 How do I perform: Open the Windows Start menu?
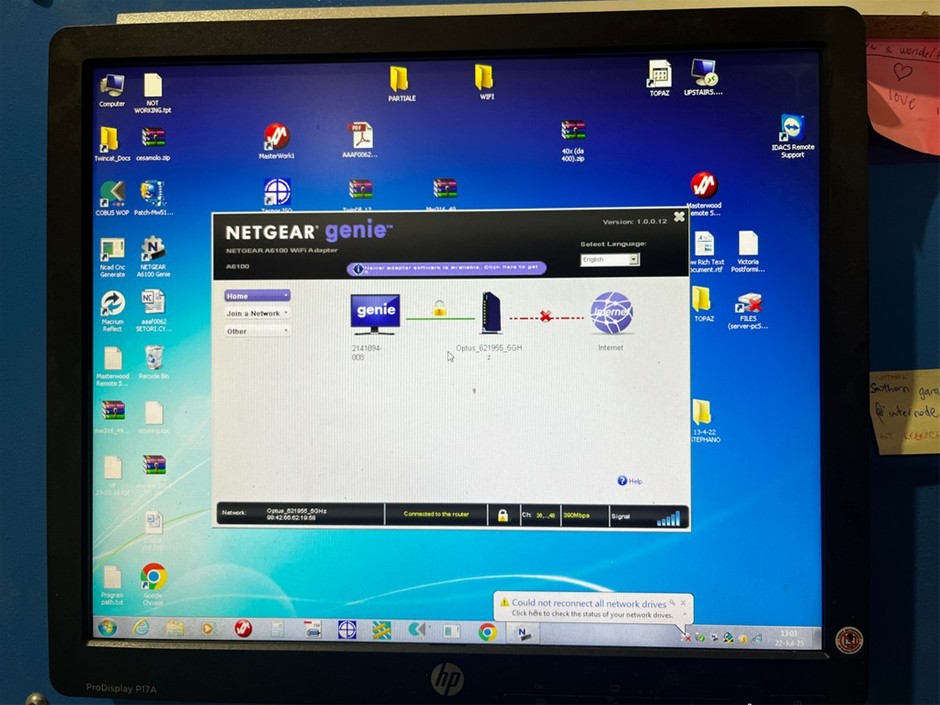tap(107, 629)
